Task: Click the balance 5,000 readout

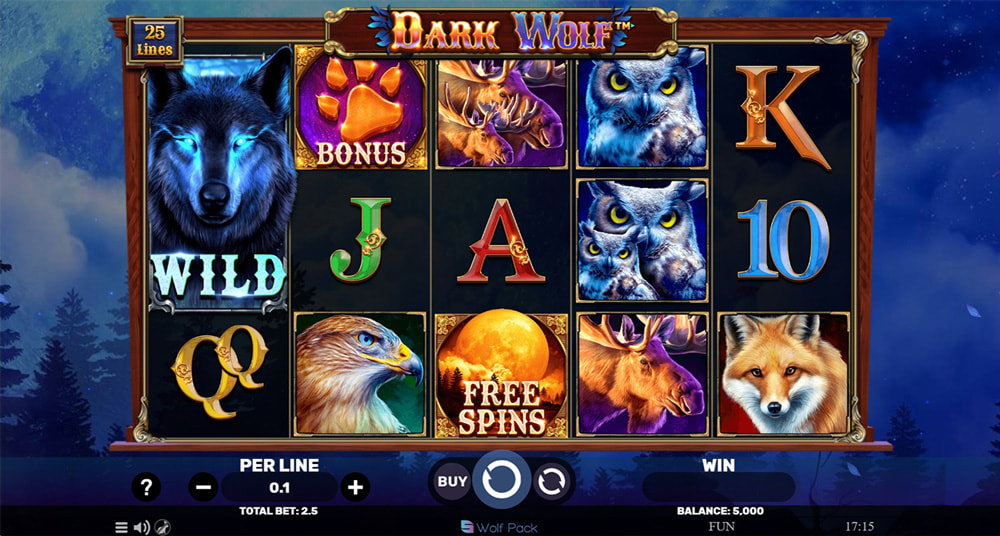Action: pyautogui.click(x=720, y=511)
